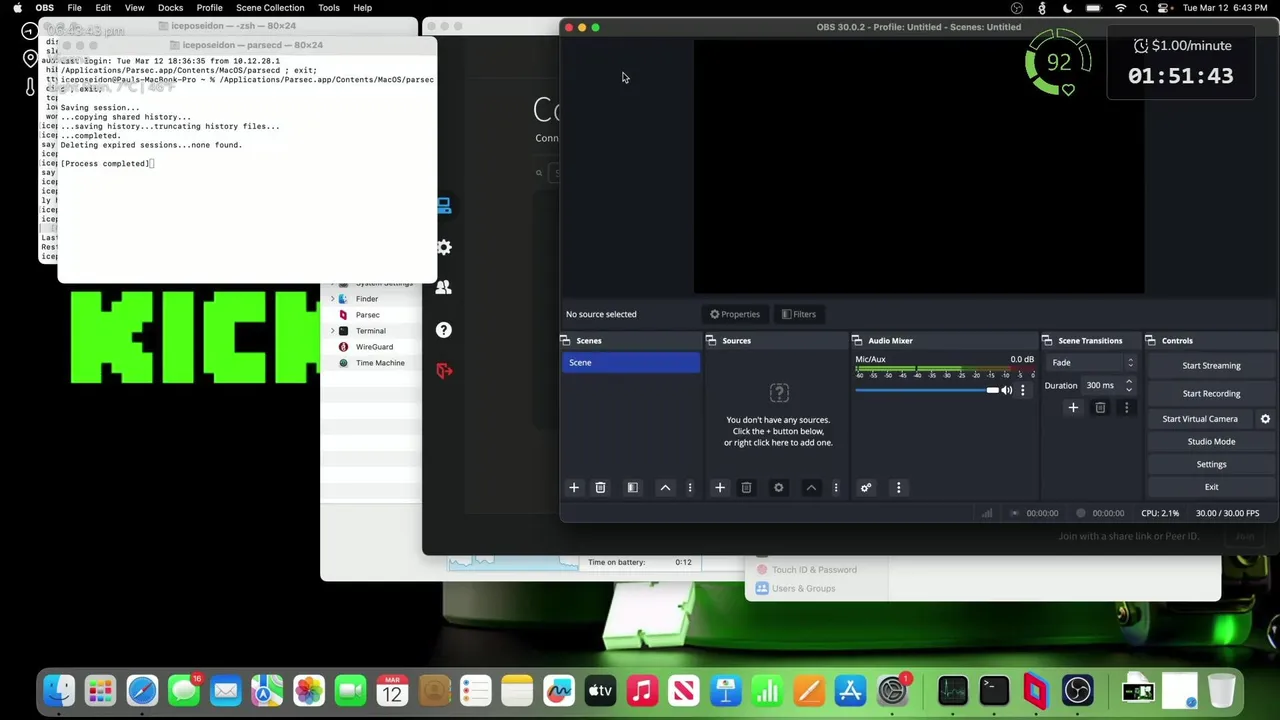Pop out the Scenes dock panel icon
The width and height of the screenshot is (1280, 720).
click(565, 341)
